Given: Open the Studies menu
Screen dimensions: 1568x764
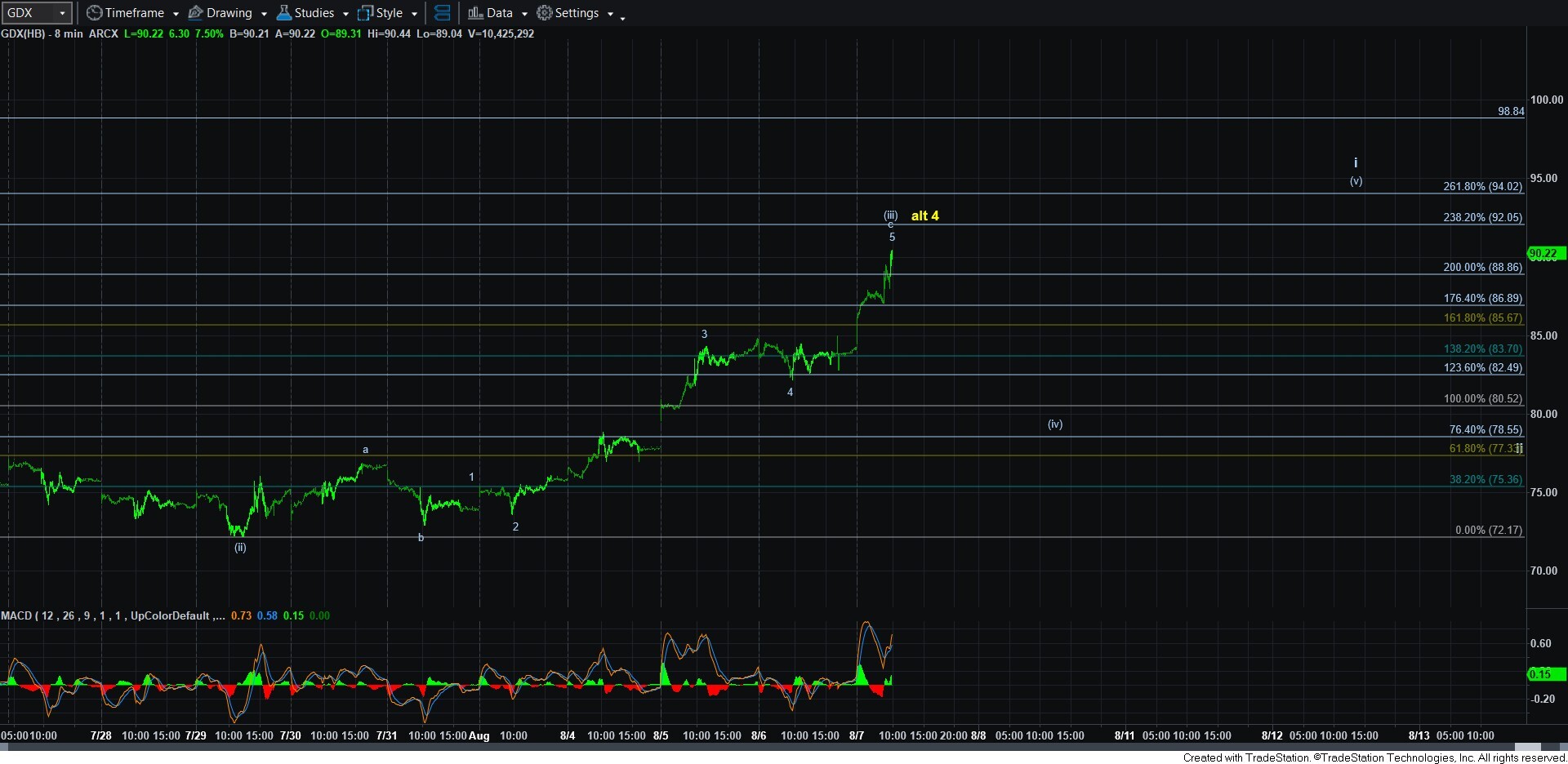Looking at the screenshot, I should 313,13.
